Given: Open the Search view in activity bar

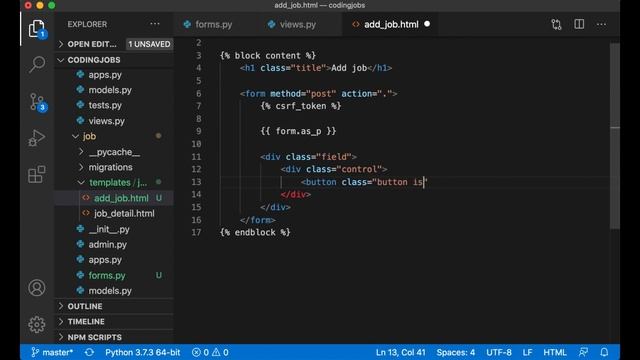Looking at the screenshot, I should pos(37,64).
